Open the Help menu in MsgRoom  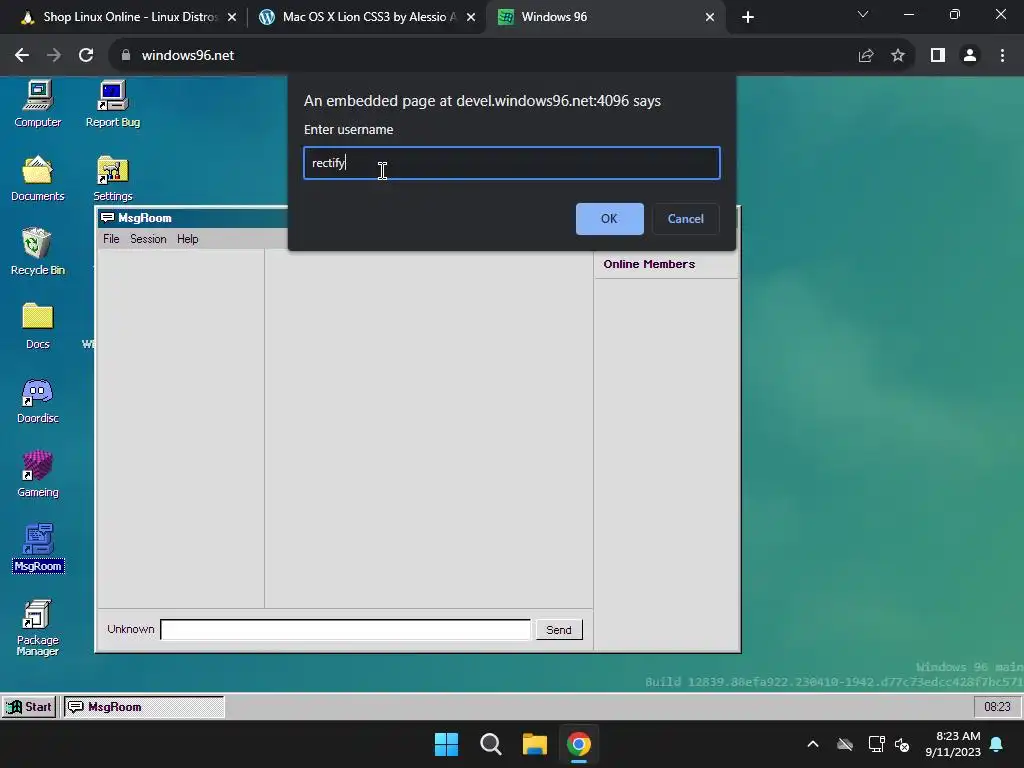pos(187,239)
